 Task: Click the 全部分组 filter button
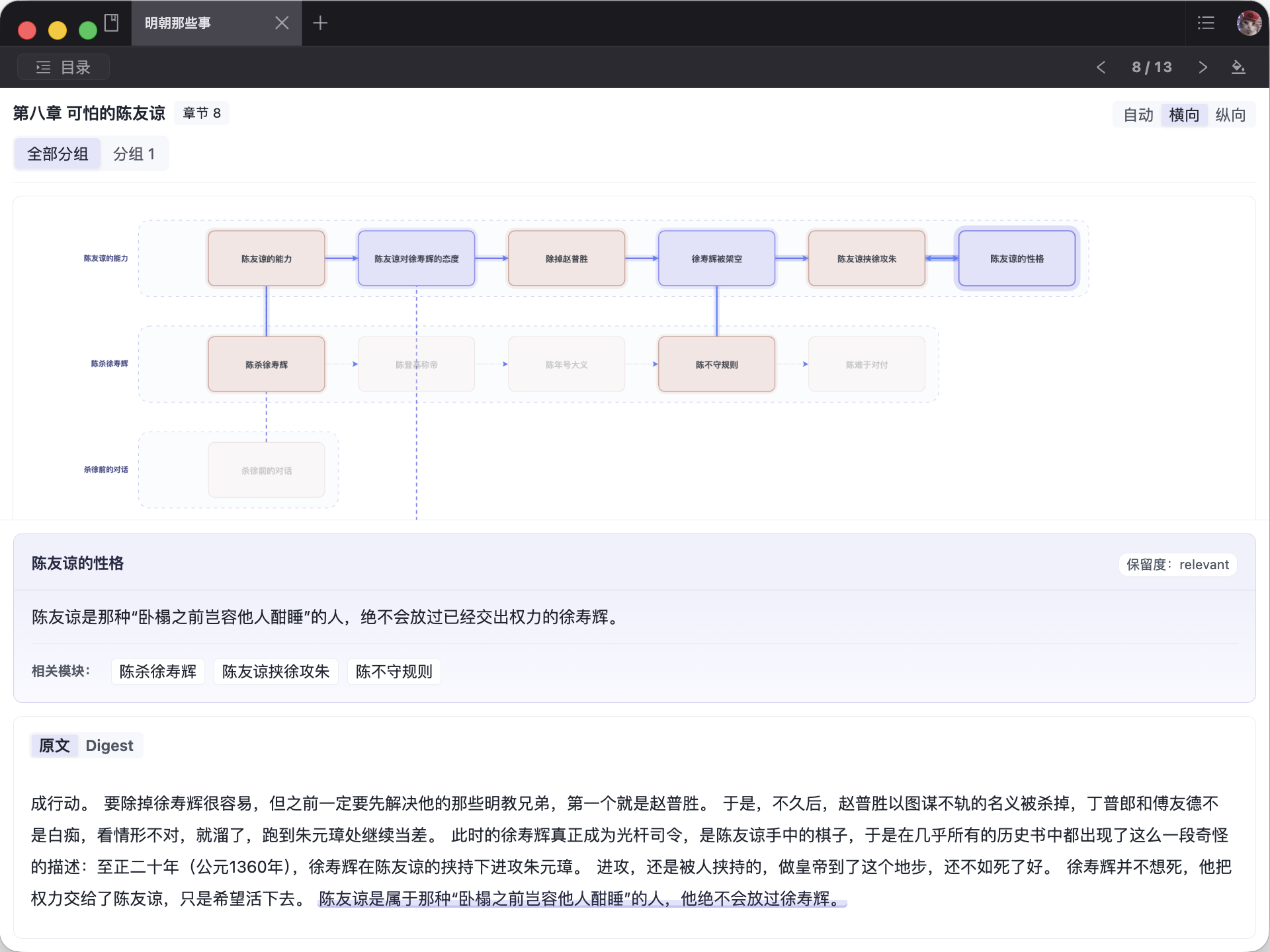57,153
